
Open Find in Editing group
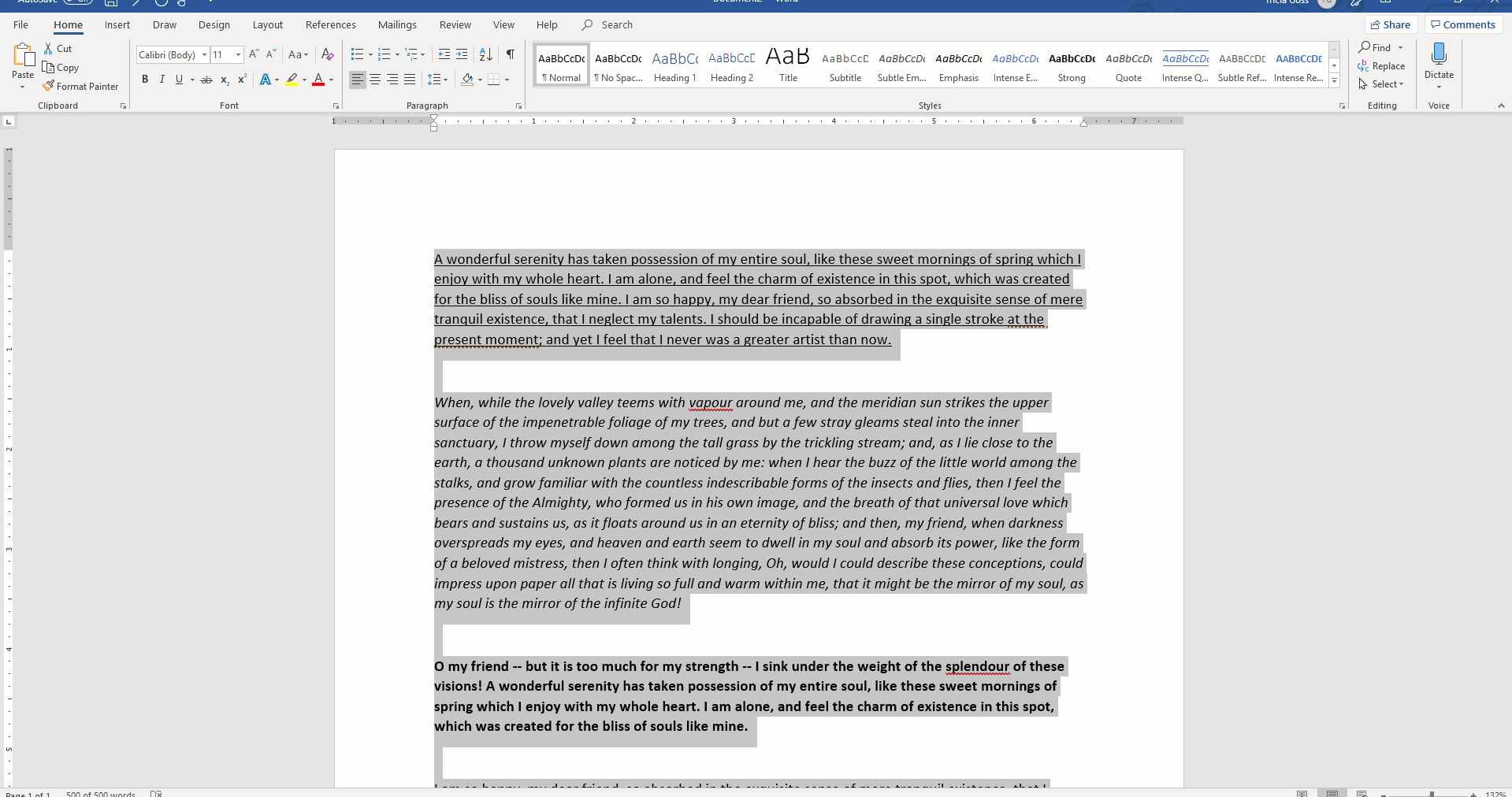(x=1376, y=47)
